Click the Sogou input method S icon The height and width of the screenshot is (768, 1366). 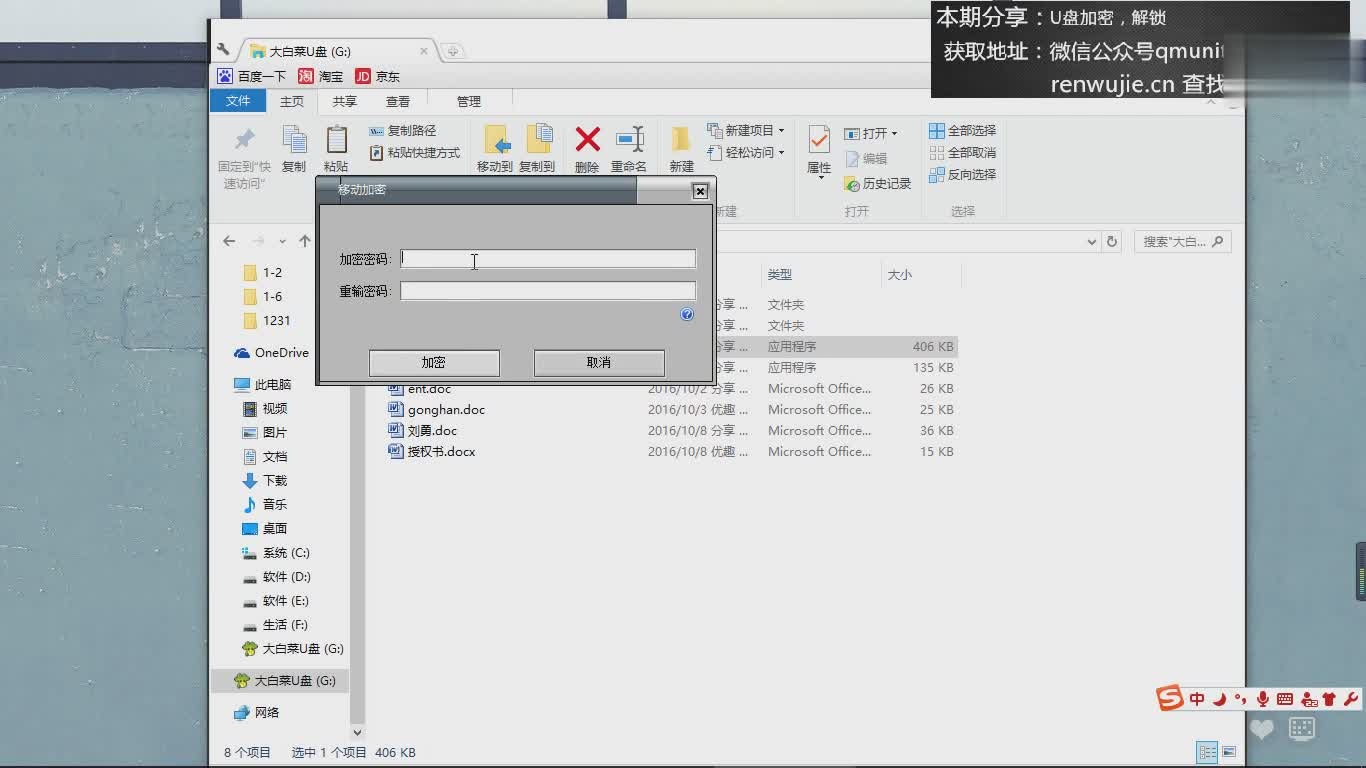tap(1170, 699)
